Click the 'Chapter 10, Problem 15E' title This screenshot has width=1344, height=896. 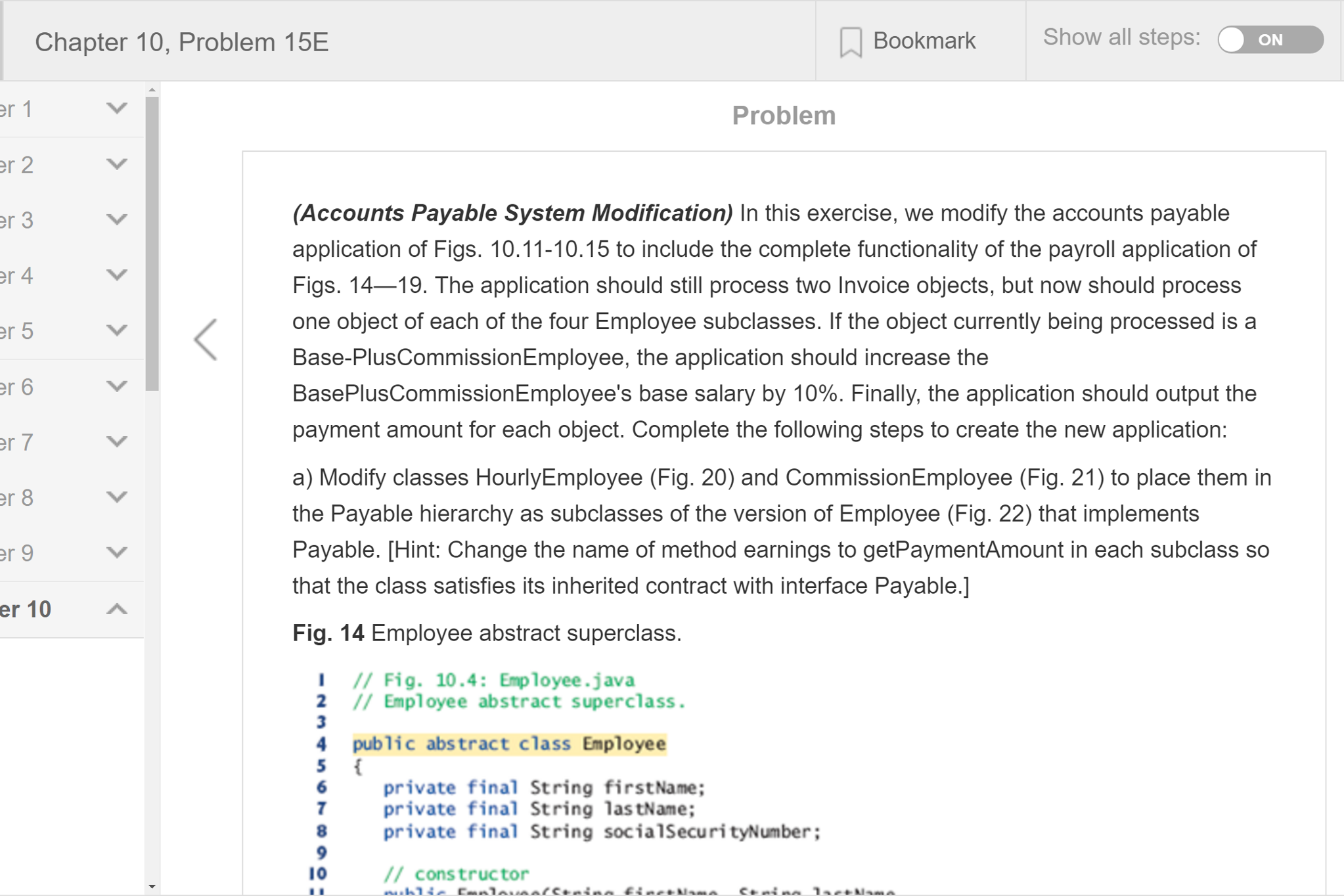coord(182,42)
